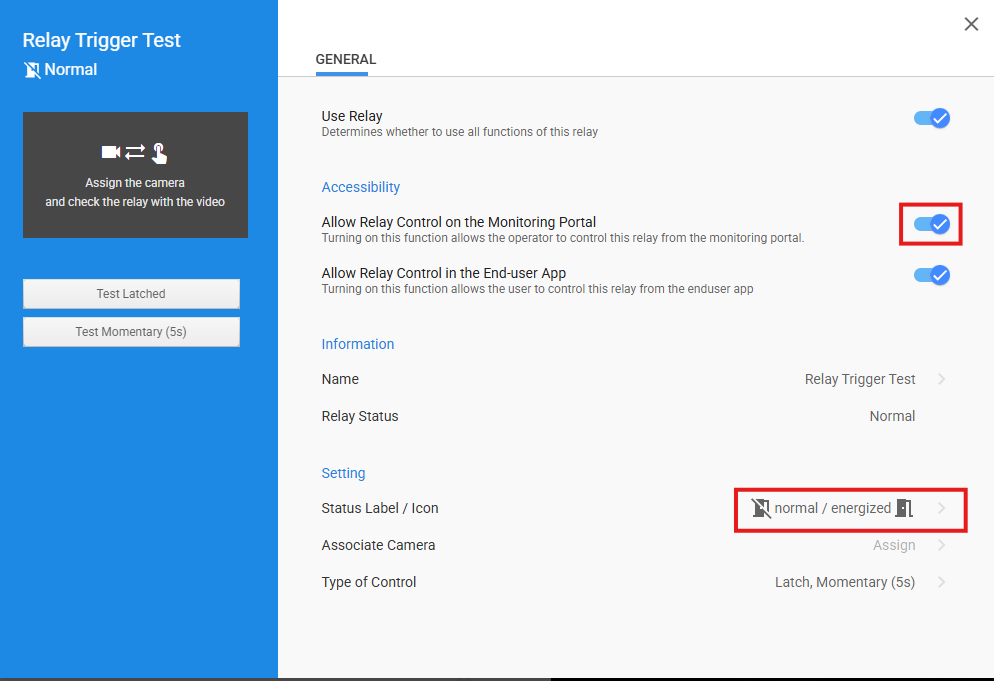The width and height of the screenshot is (994, 681).
Task: Click the Relay Trigger Test name value
Action: (x=860, y=379)
